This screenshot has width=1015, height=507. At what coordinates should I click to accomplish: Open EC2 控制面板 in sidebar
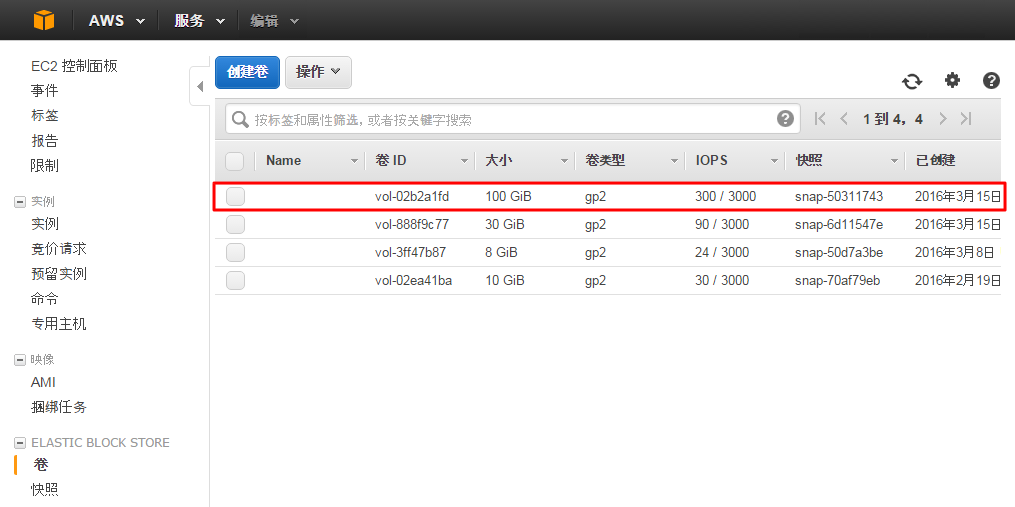pyautogui.click(x=74, y=66)
